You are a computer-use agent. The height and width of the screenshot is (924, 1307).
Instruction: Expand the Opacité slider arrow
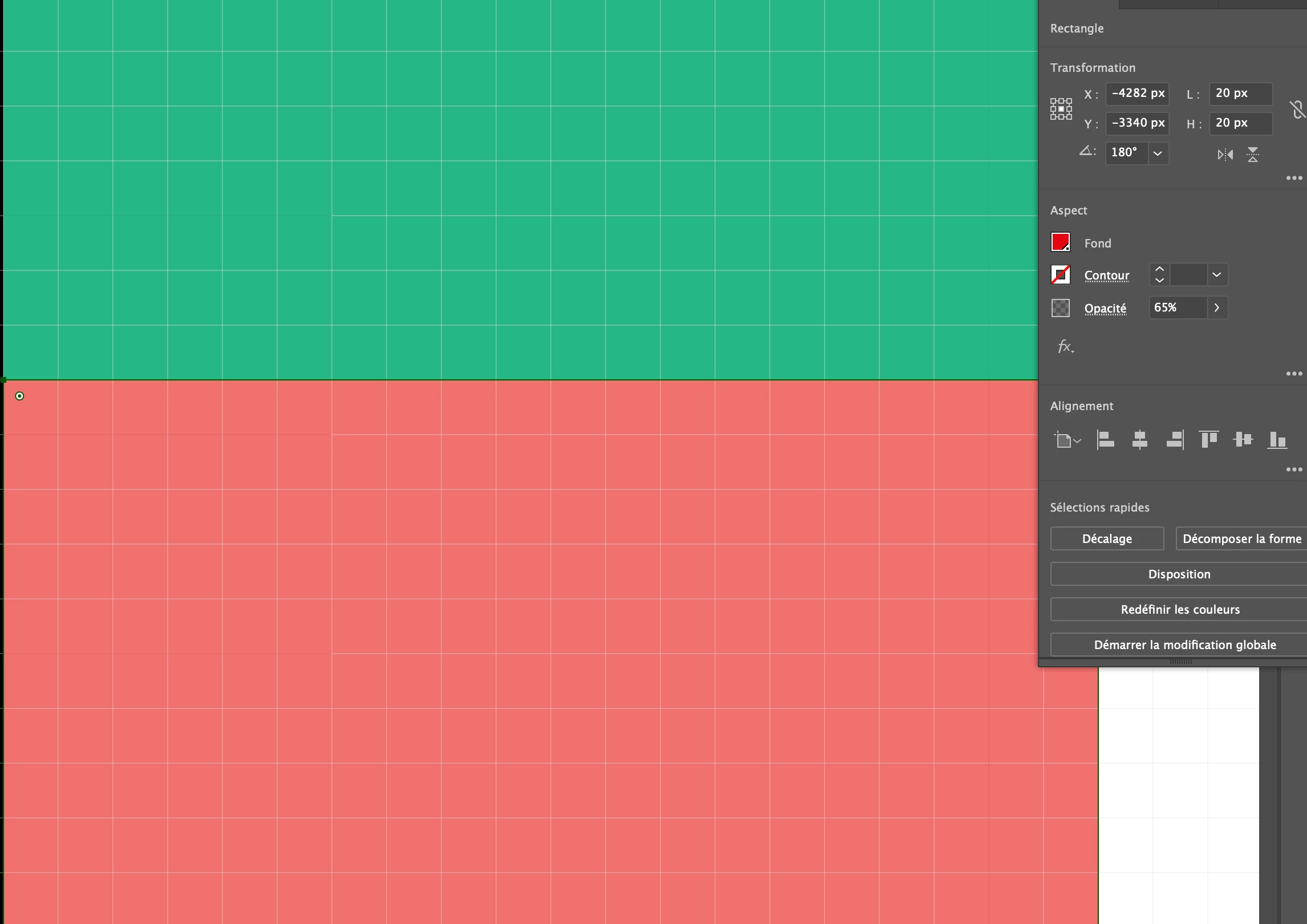click(1216, 308)
